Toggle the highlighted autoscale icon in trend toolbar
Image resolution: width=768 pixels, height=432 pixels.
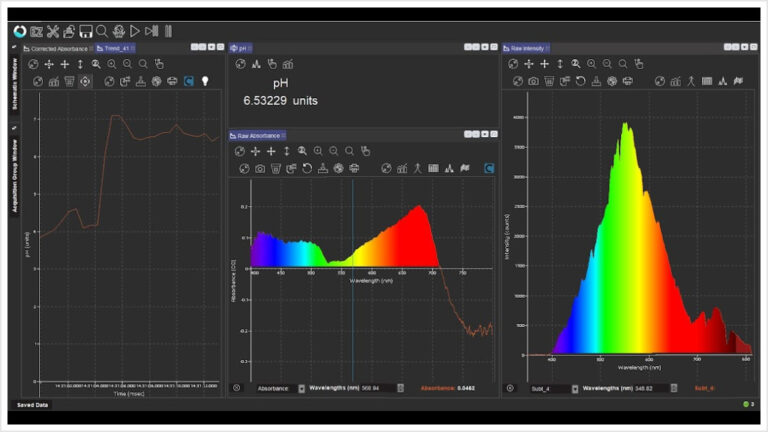coord(85,81)
